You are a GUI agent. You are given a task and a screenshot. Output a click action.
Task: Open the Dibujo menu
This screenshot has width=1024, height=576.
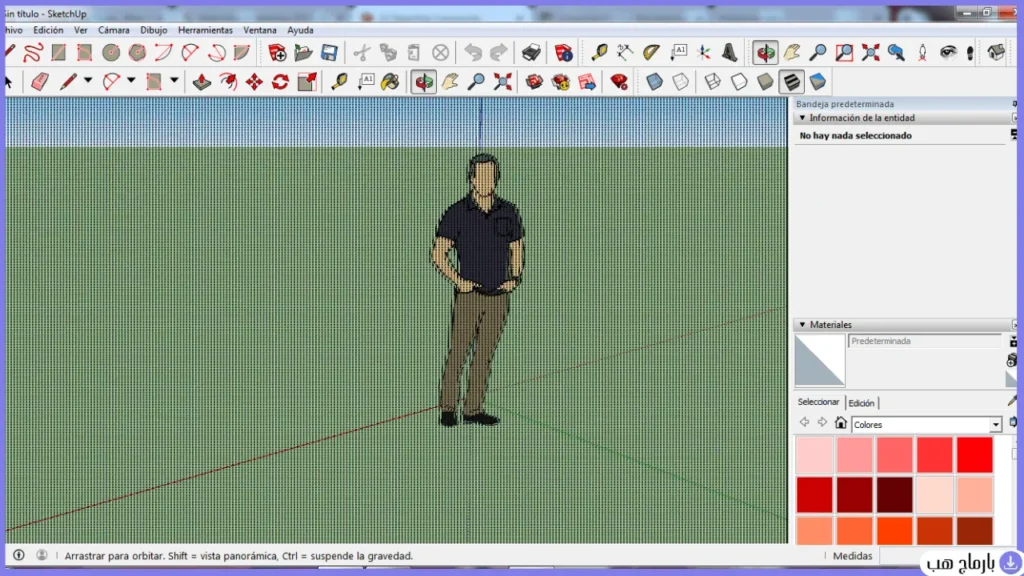[153, 30]
